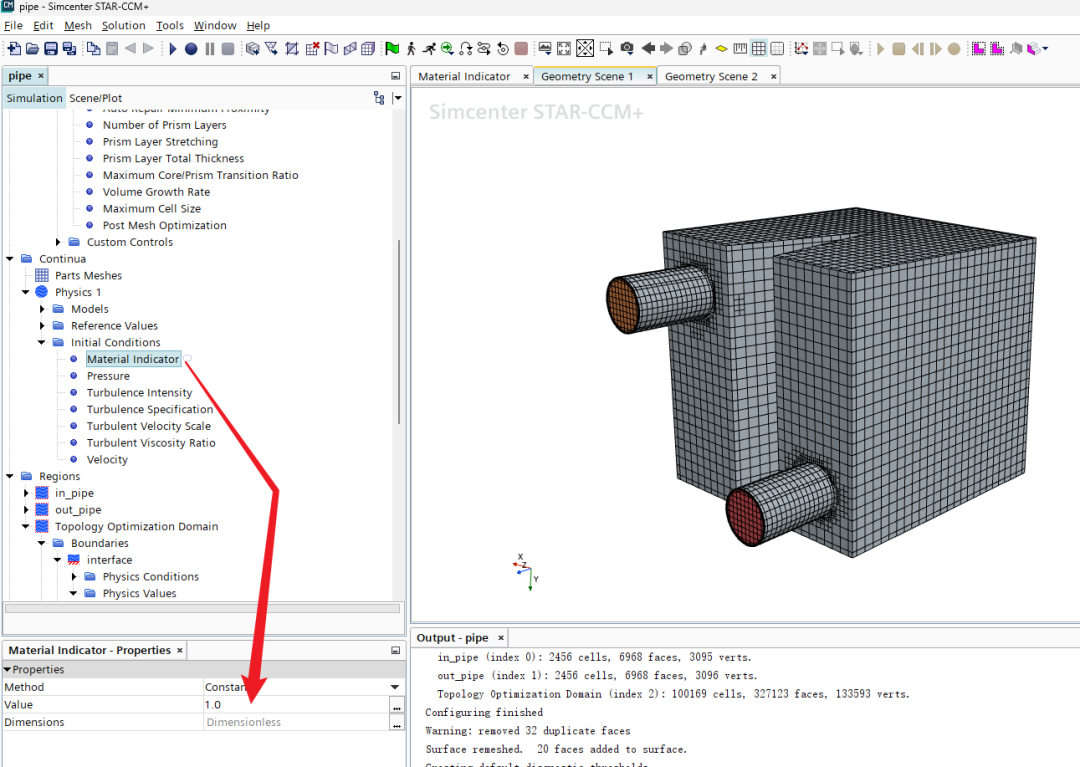Click the Value field showing 1.0
This screenshot has height=767, width=1080.
[x=295, y=705]
